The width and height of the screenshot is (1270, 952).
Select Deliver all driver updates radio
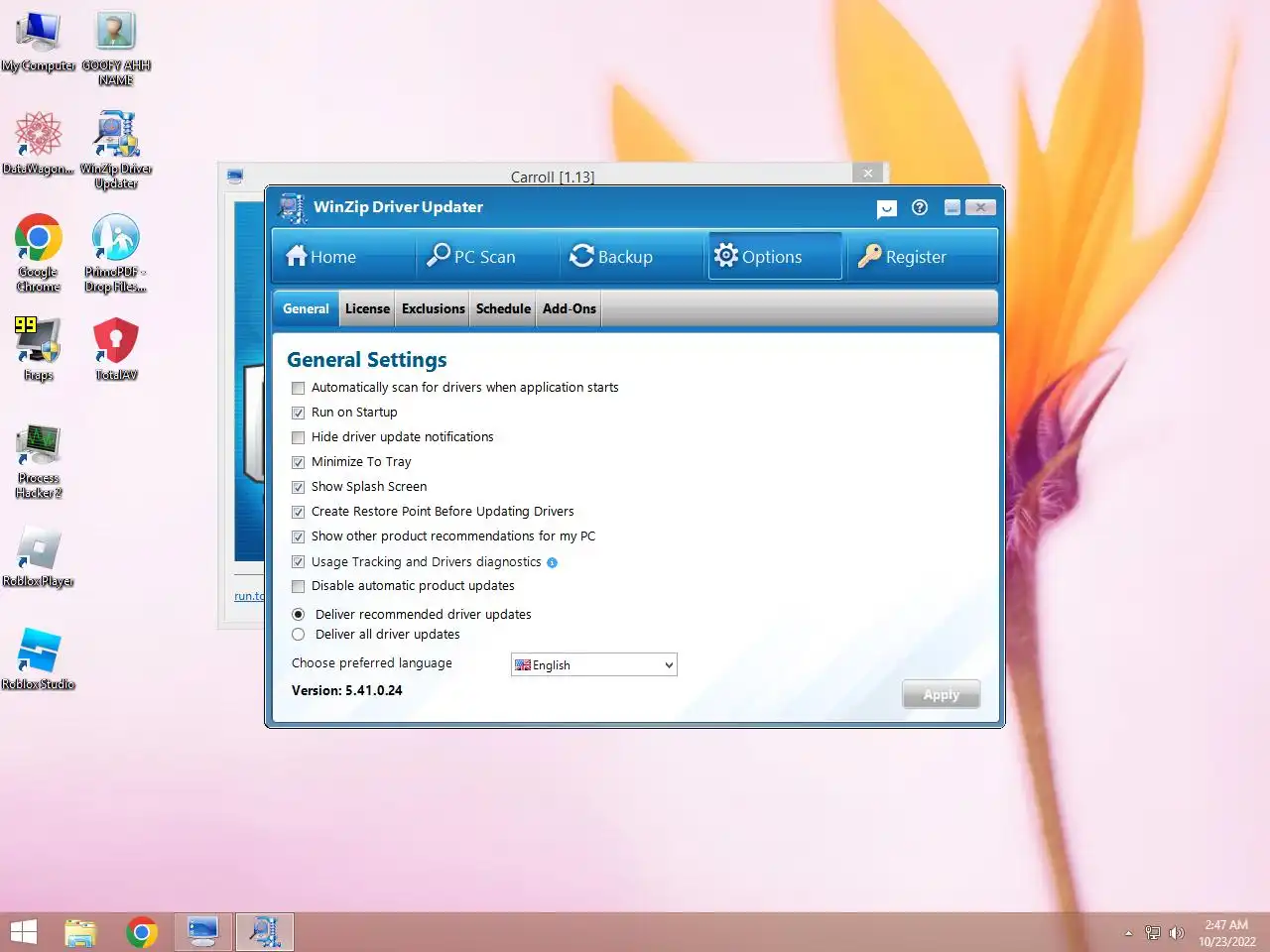tap(298, 635)
